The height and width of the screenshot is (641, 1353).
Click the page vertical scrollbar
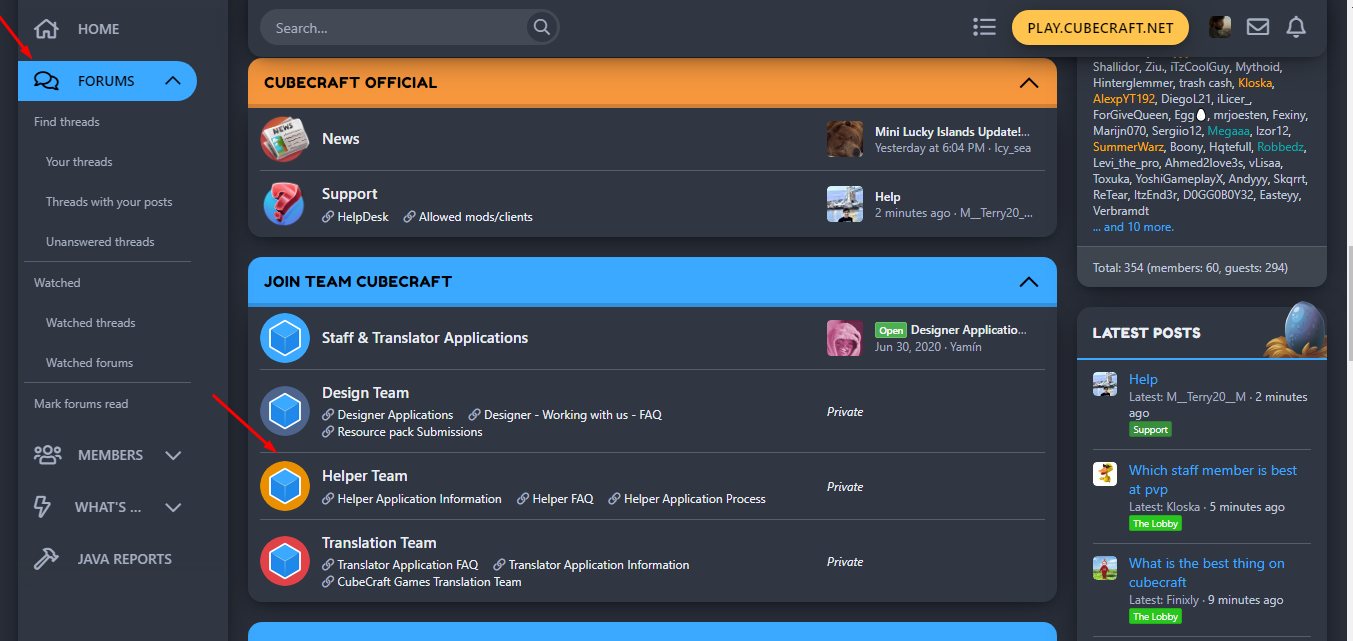[x=1349, y=305]
